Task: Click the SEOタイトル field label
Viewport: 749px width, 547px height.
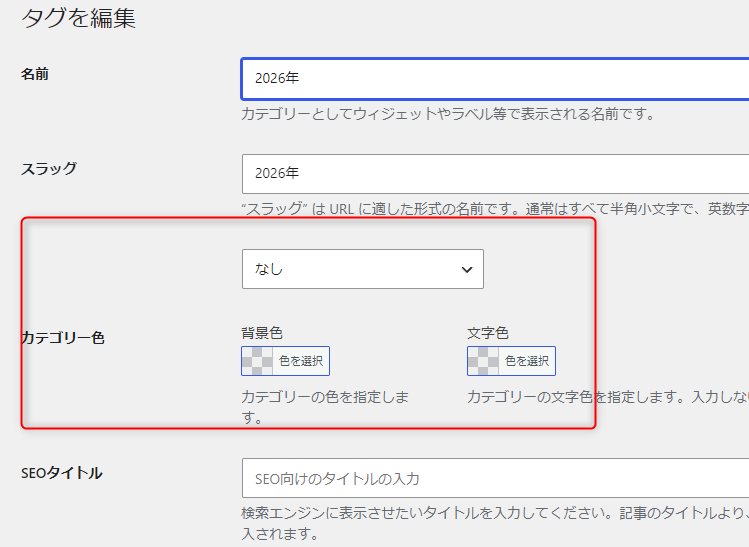Action: tap(61, 473)
